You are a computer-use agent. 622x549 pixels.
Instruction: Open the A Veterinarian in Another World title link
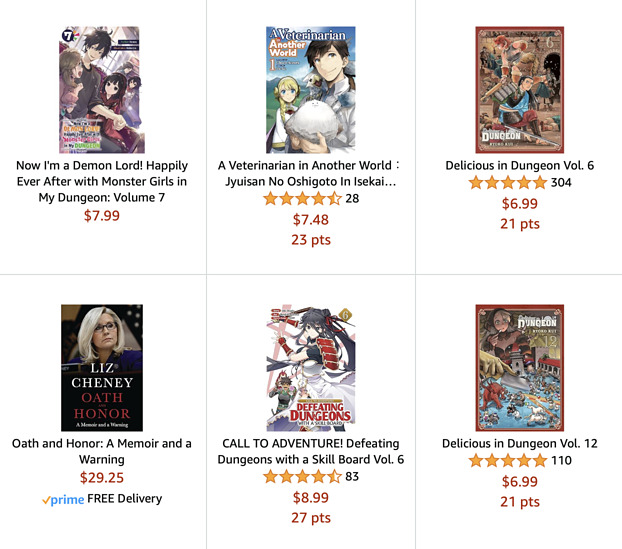coord(311,173)
